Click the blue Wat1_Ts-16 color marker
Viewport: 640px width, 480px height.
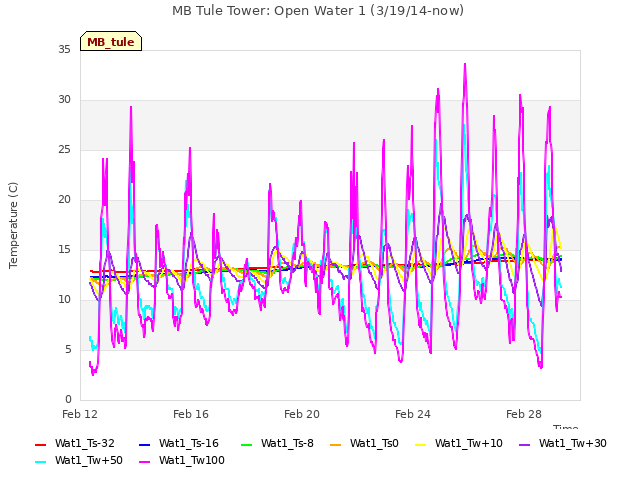[x=144, y=444]
